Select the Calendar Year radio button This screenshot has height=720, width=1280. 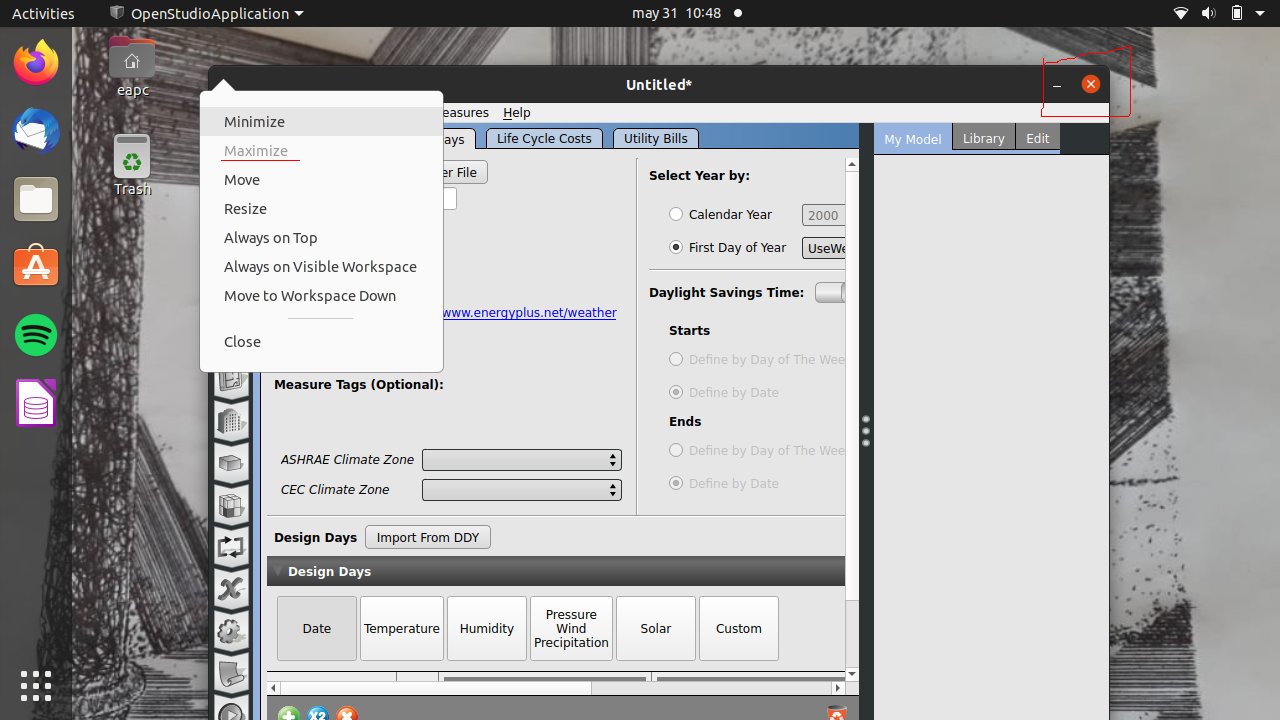676,214
